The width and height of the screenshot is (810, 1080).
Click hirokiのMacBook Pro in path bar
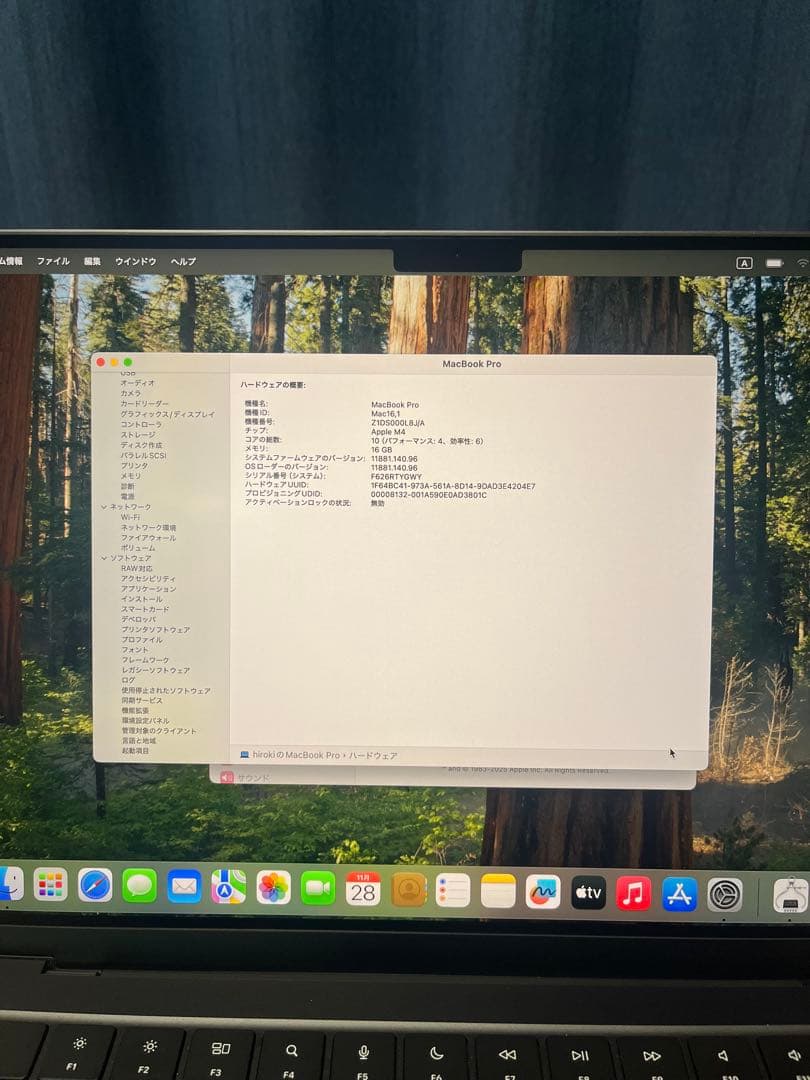[296, 755]
